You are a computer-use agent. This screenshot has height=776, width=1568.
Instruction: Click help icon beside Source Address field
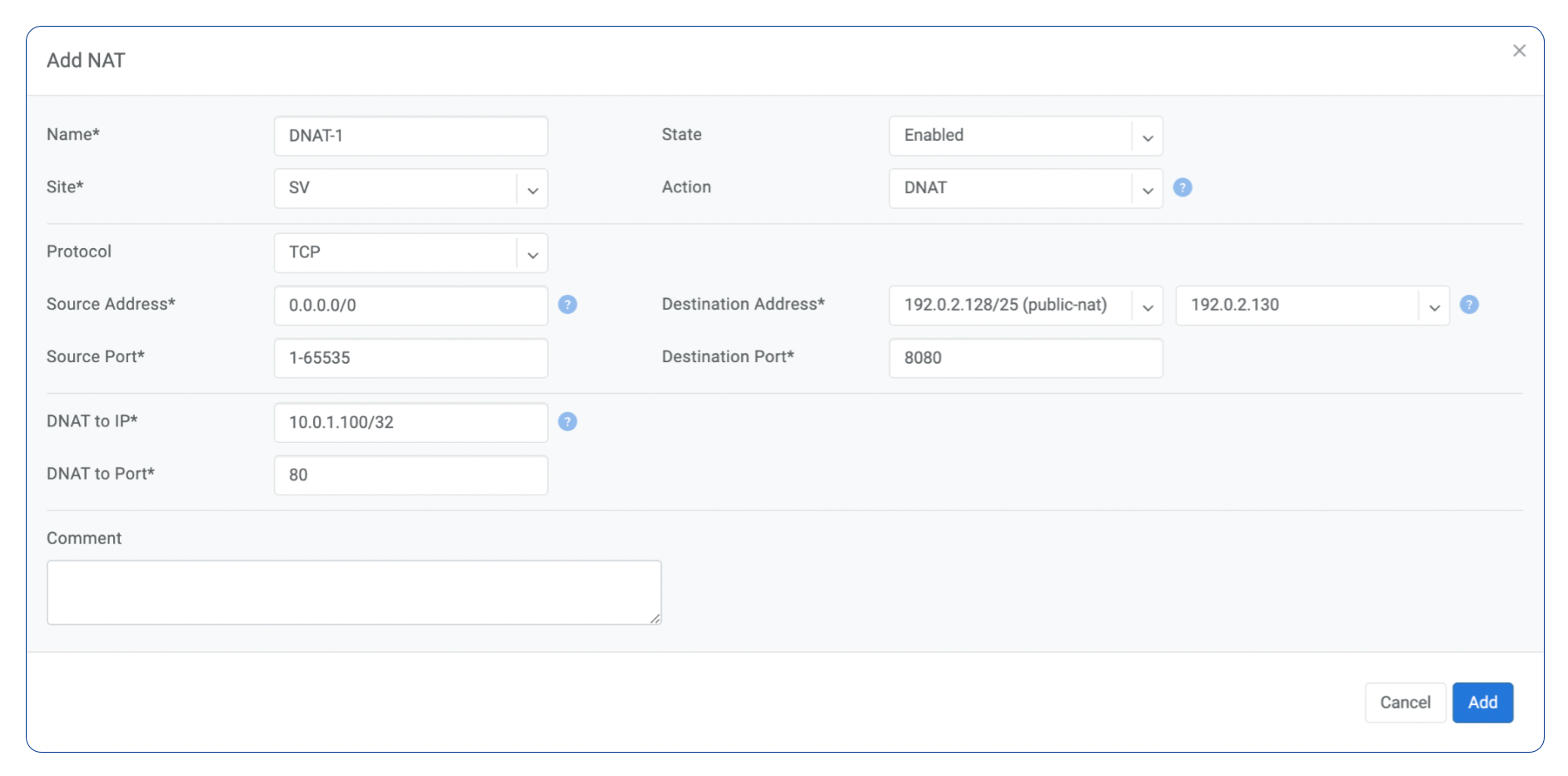tap(567, 305)
